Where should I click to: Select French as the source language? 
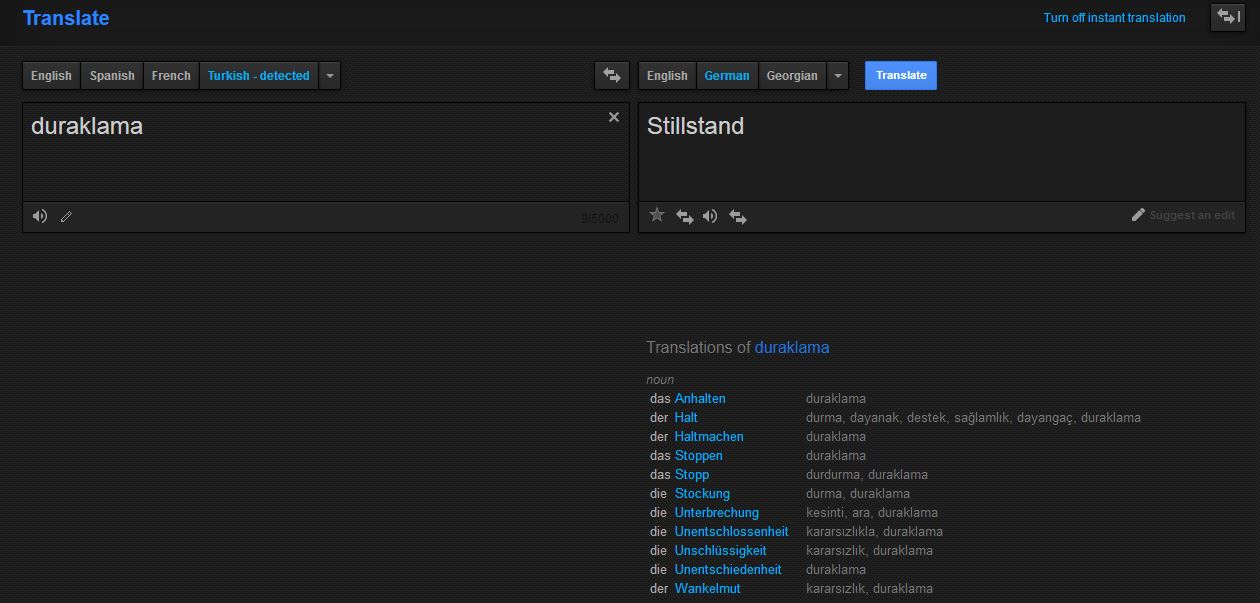coord(171,75)
